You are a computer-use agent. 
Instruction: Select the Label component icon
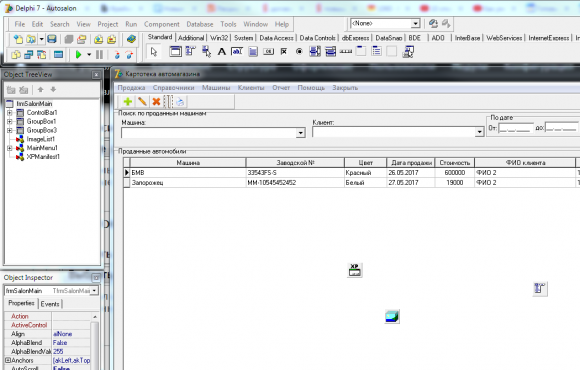click(222, 52)
